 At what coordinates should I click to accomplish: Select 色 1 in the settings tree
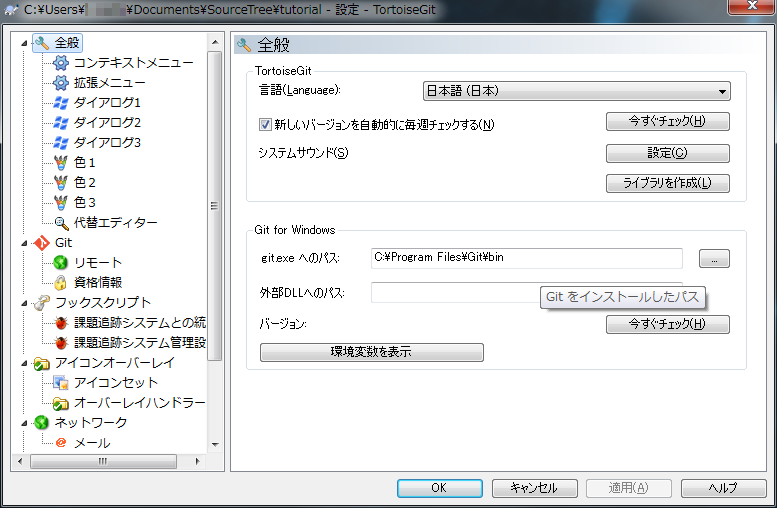84,163
